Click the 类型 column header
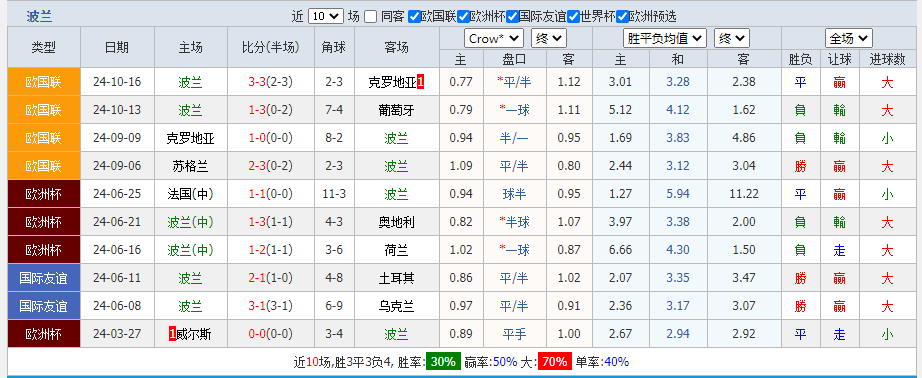The width and height of the screenshot is (922, 378). [44, 47]
